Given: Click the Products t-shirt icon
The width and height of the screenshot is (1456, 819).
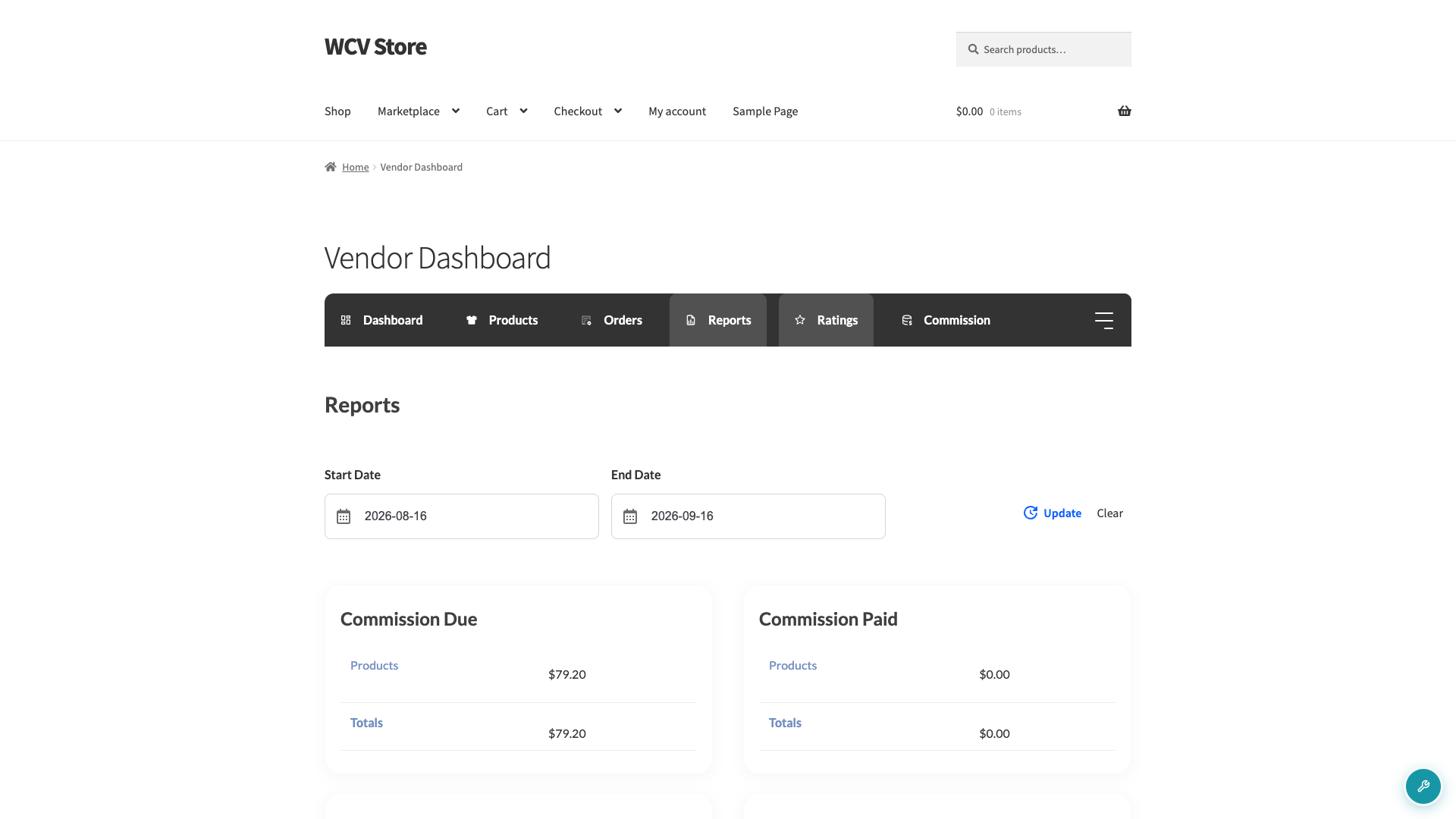Looking at the screenshot, I should point(472,320).
